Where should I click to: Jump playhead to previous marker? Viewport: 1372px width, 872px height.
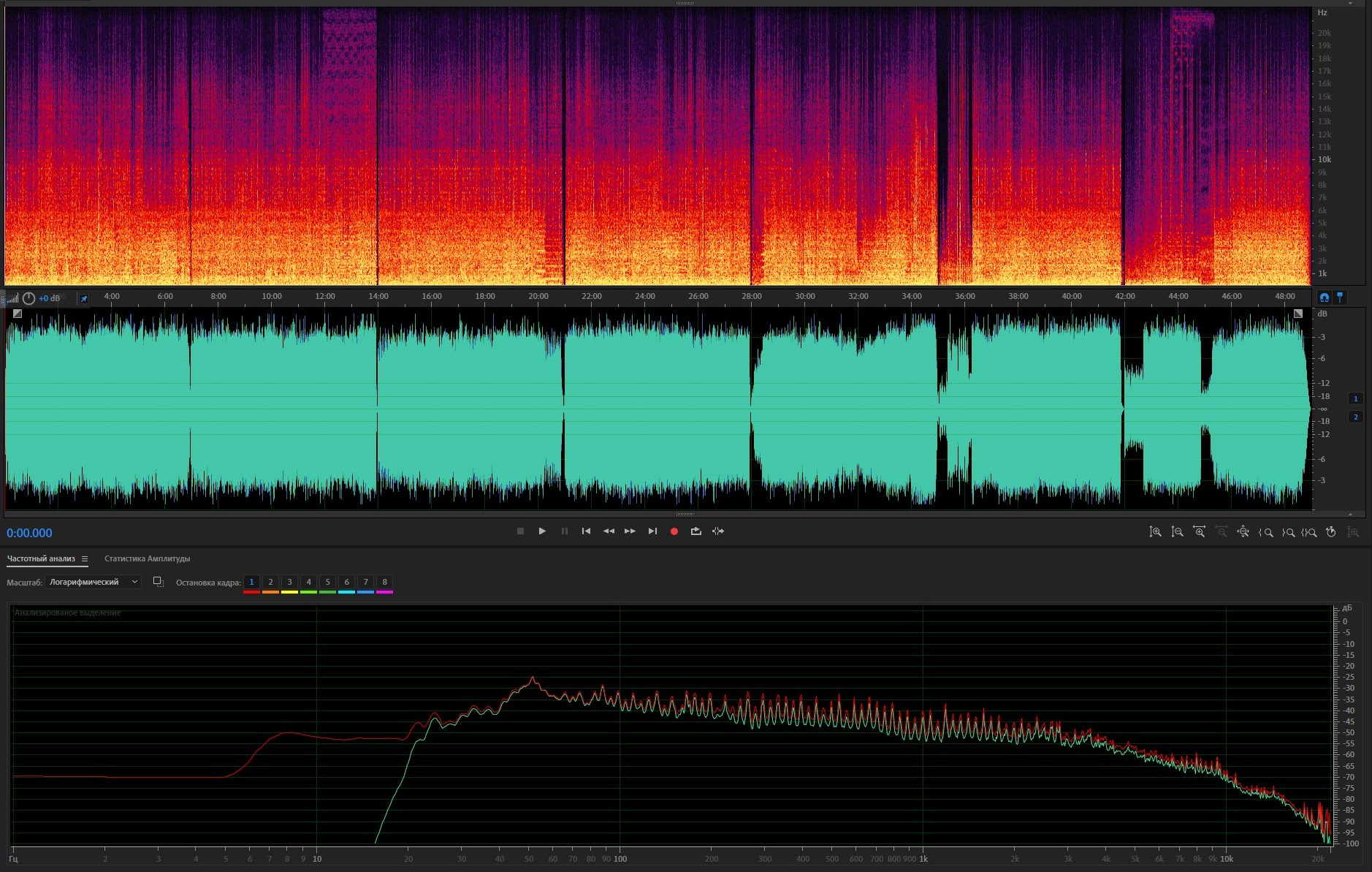click(x=586, y=531)
